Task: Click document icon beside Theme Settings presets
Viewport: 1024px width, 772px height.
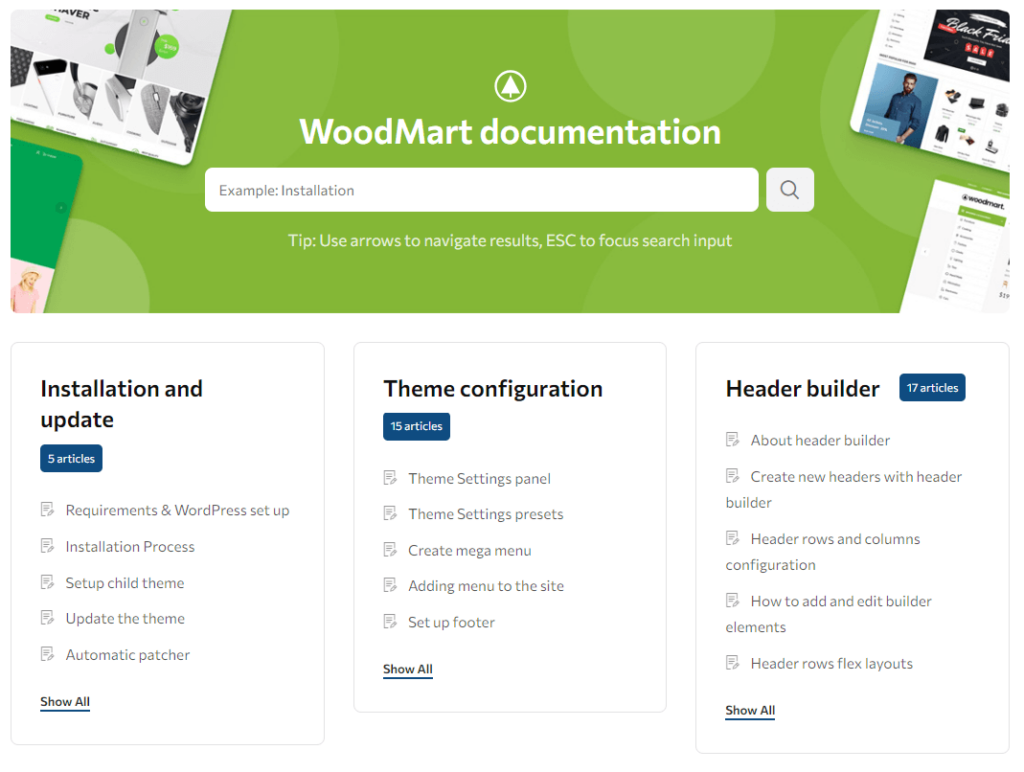Action: tap(390, 513)
